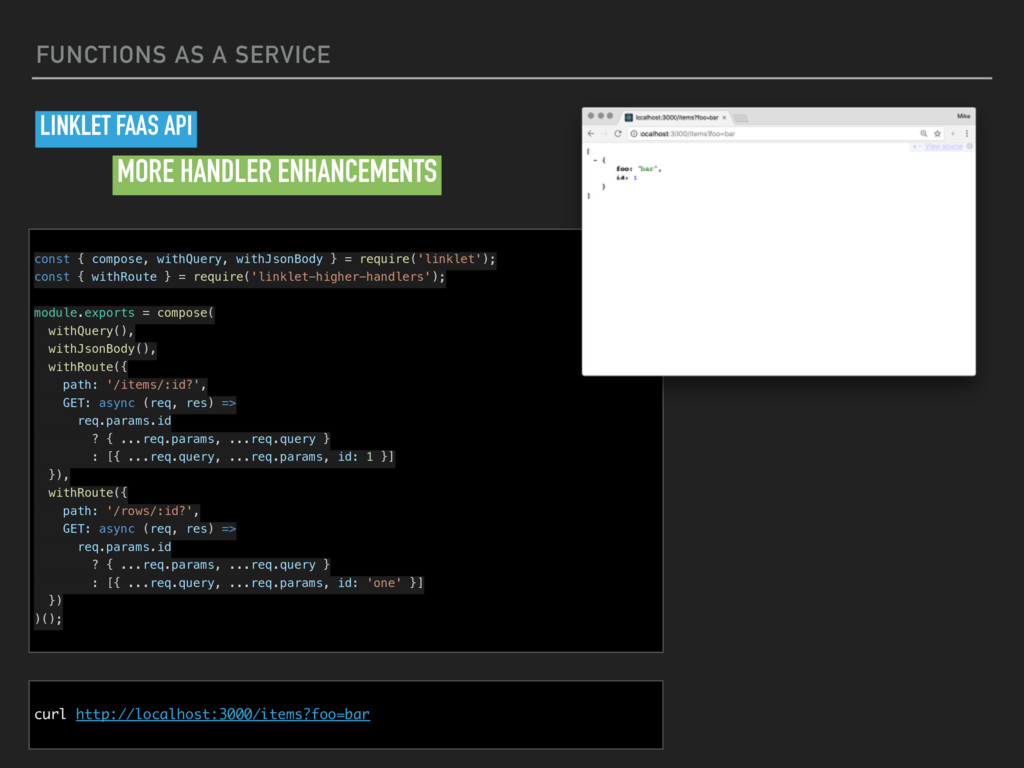Click the require('linklet-higher-handlers') line
Viewport: 1024px width, 768px height.
[x=240, y=277]
